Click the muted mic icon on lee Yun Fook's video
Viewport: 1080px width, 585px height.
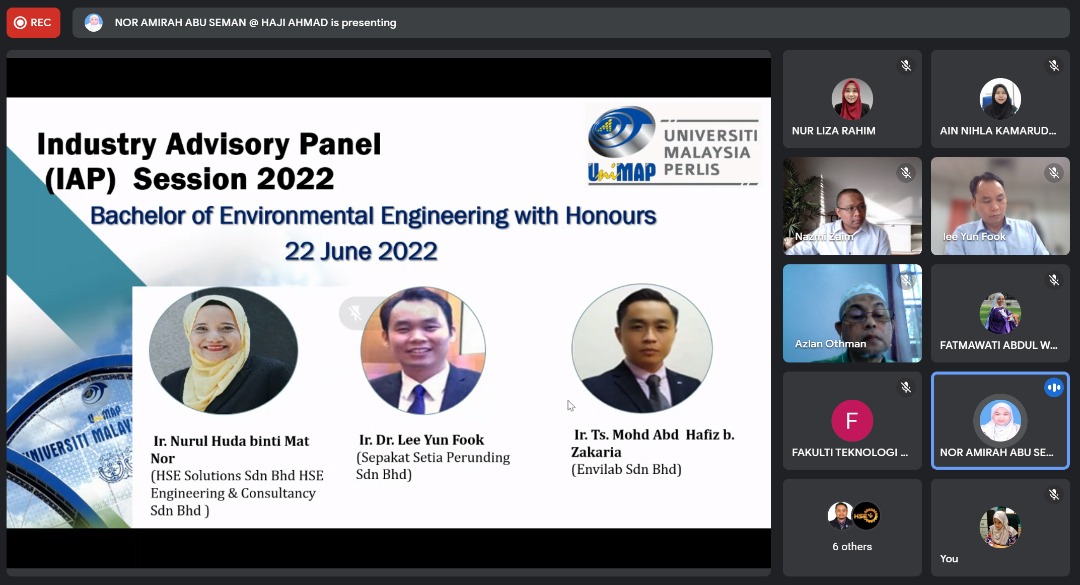click(1053, 173)
